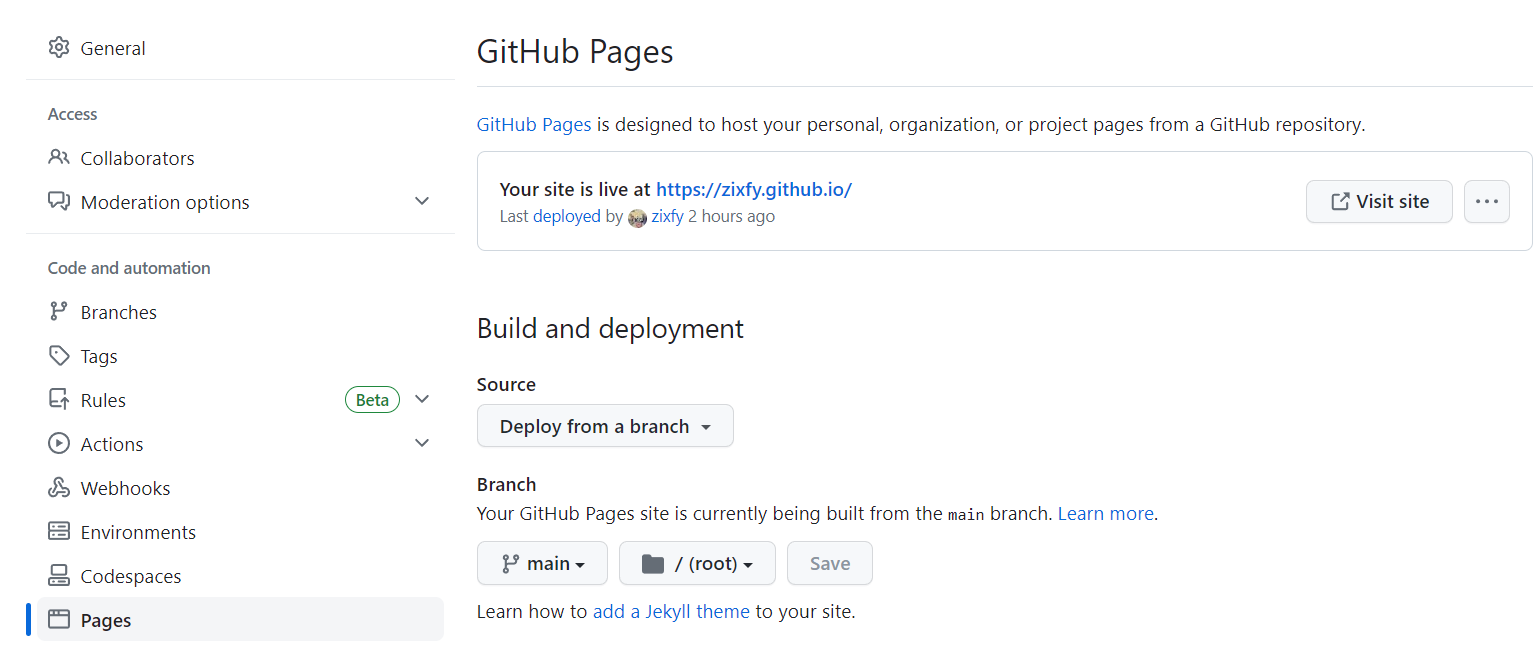Open the three-dots menu beside Visit site
1537x650 pixels.
[x=1487, y=201]
